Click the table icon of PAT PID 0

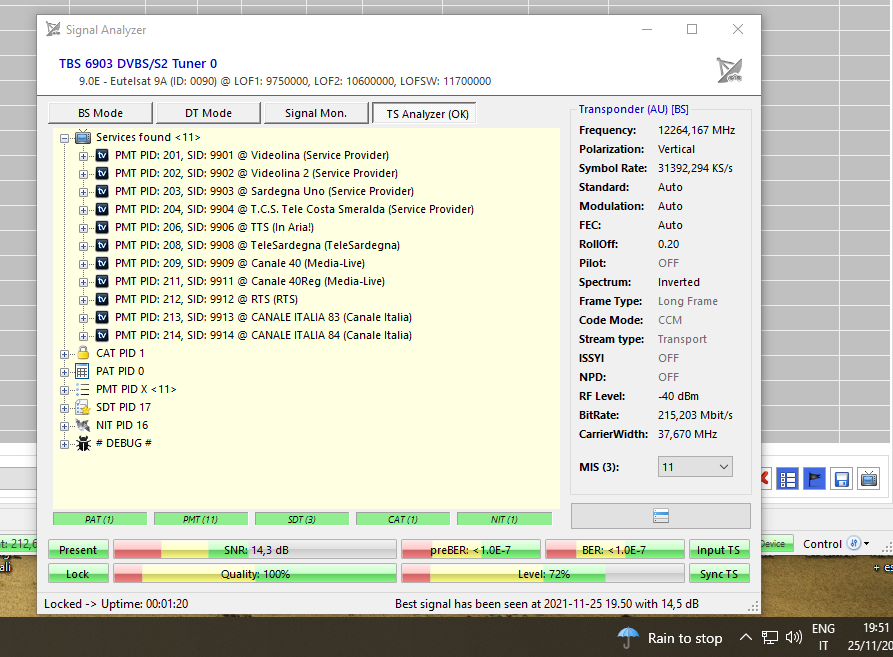83,371
